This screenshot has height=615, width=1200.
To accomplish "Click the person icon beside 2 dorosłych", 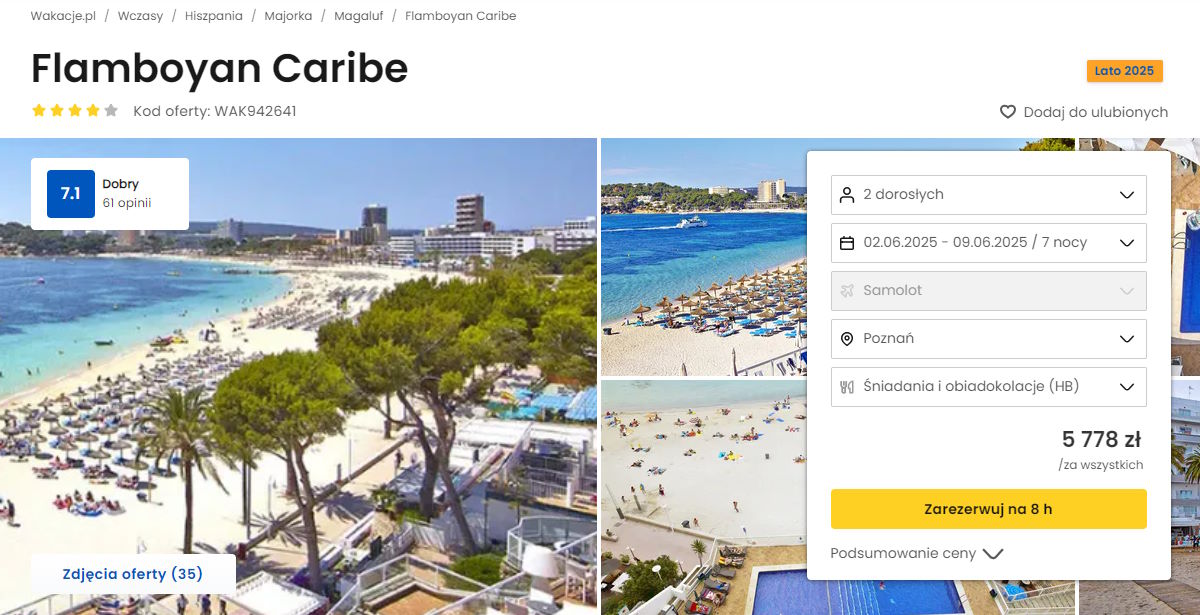I will click(x=847, y=194).
